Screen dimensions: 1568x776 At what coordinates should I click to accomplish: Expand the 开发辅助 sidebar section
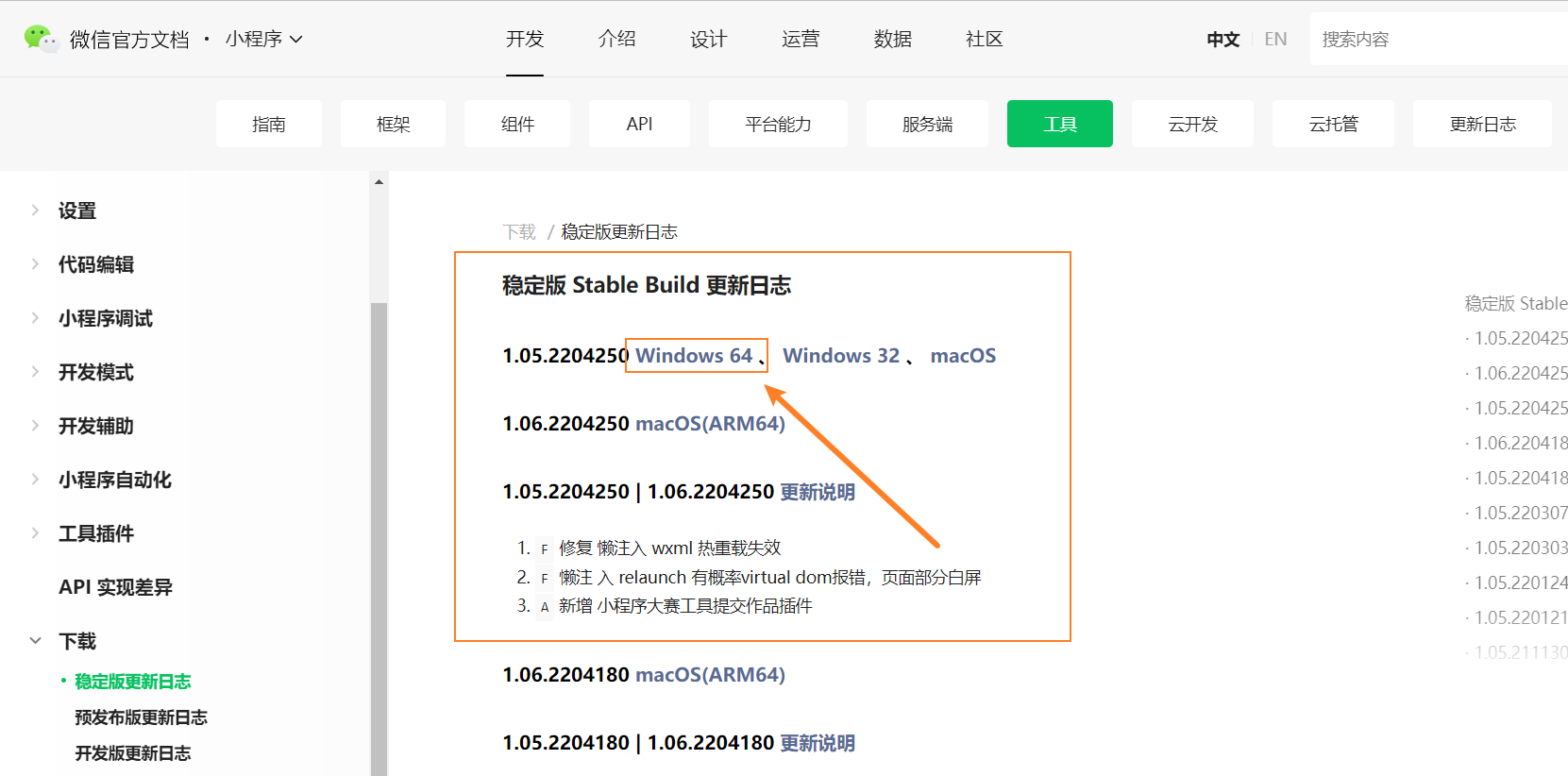pyautogui.click(x=96, y=426)
